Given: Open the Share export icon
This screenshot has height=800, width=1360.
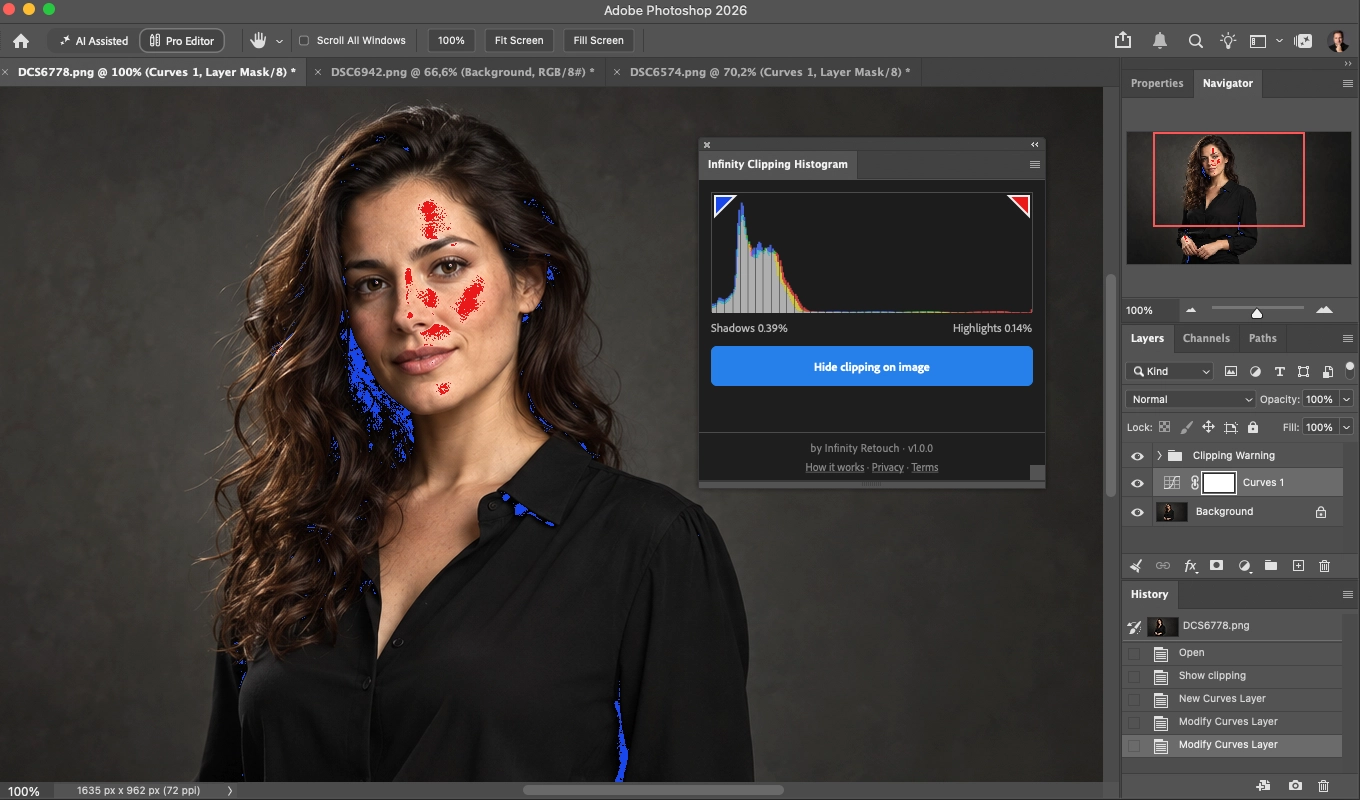Looking at the screenshot, I should click(x=1123, y=40).
